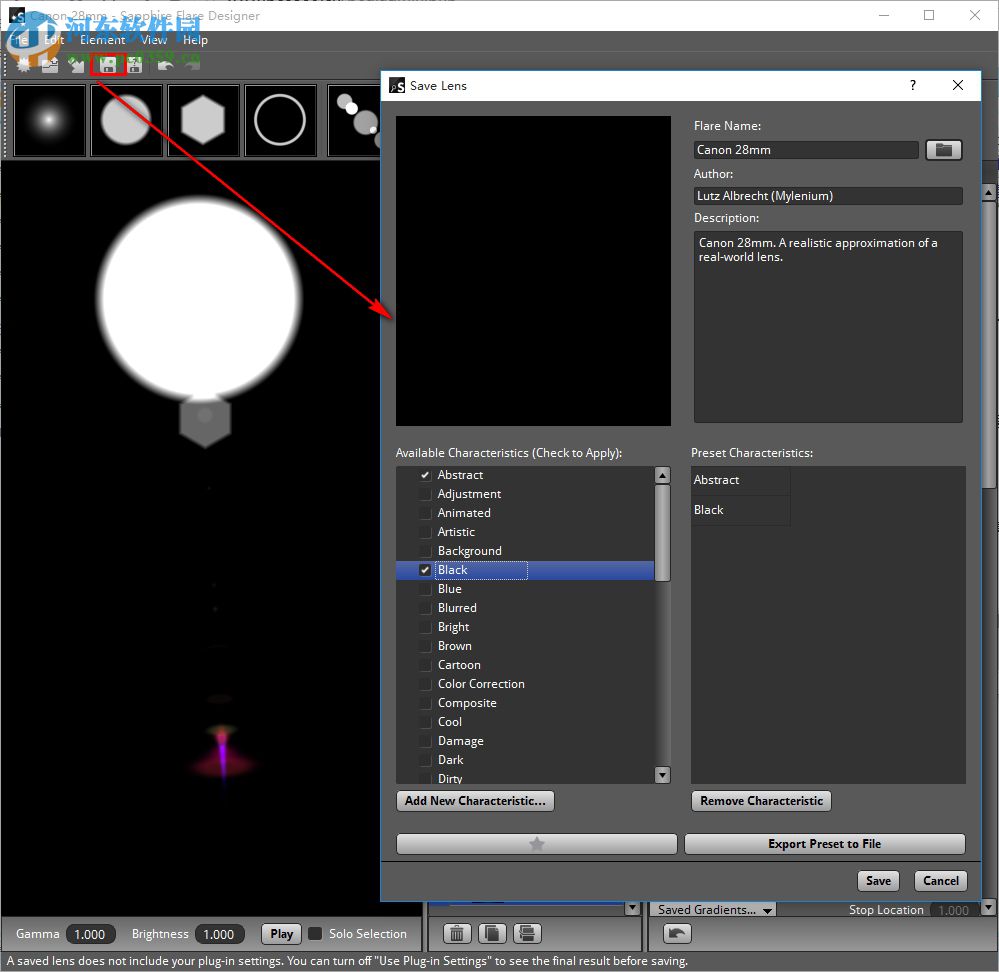Select the hexagon element thumbnail
The height and width of the screenshot is (972, 999).
203,120
